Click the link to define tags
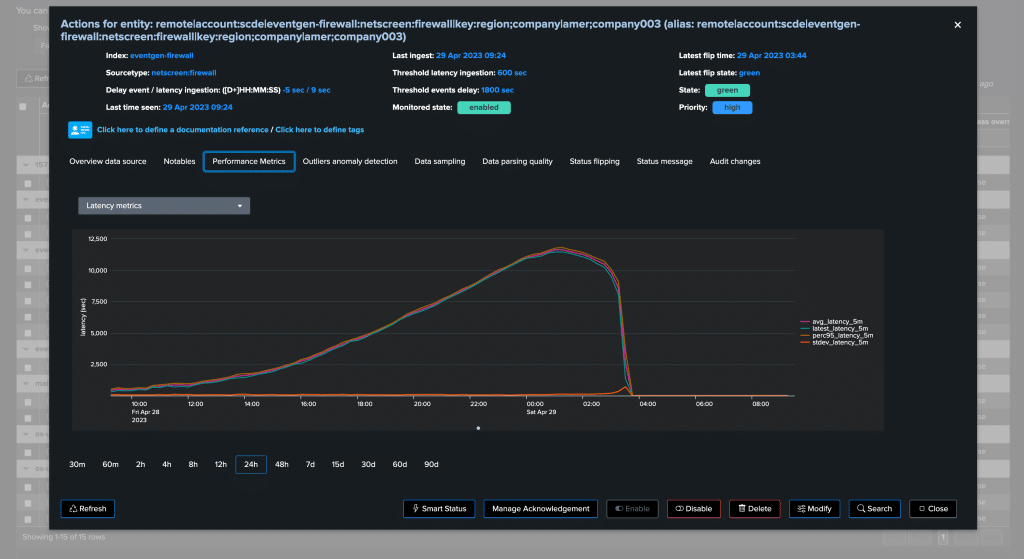The image size is (1024, 559). pyautogui.click(x=320, y=129)
